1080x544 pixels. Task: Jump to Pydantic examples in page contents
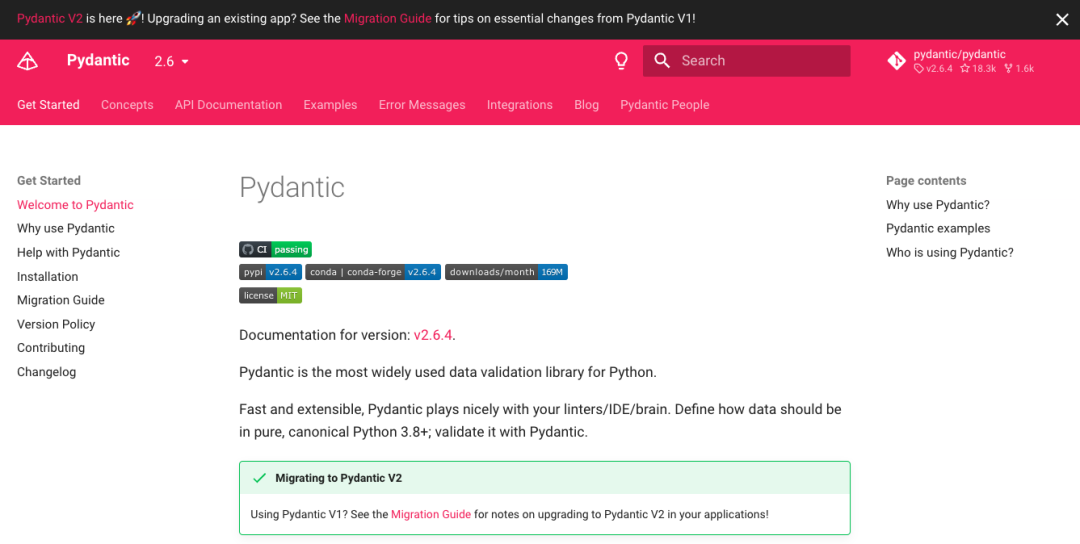click(x=938, y=229)
